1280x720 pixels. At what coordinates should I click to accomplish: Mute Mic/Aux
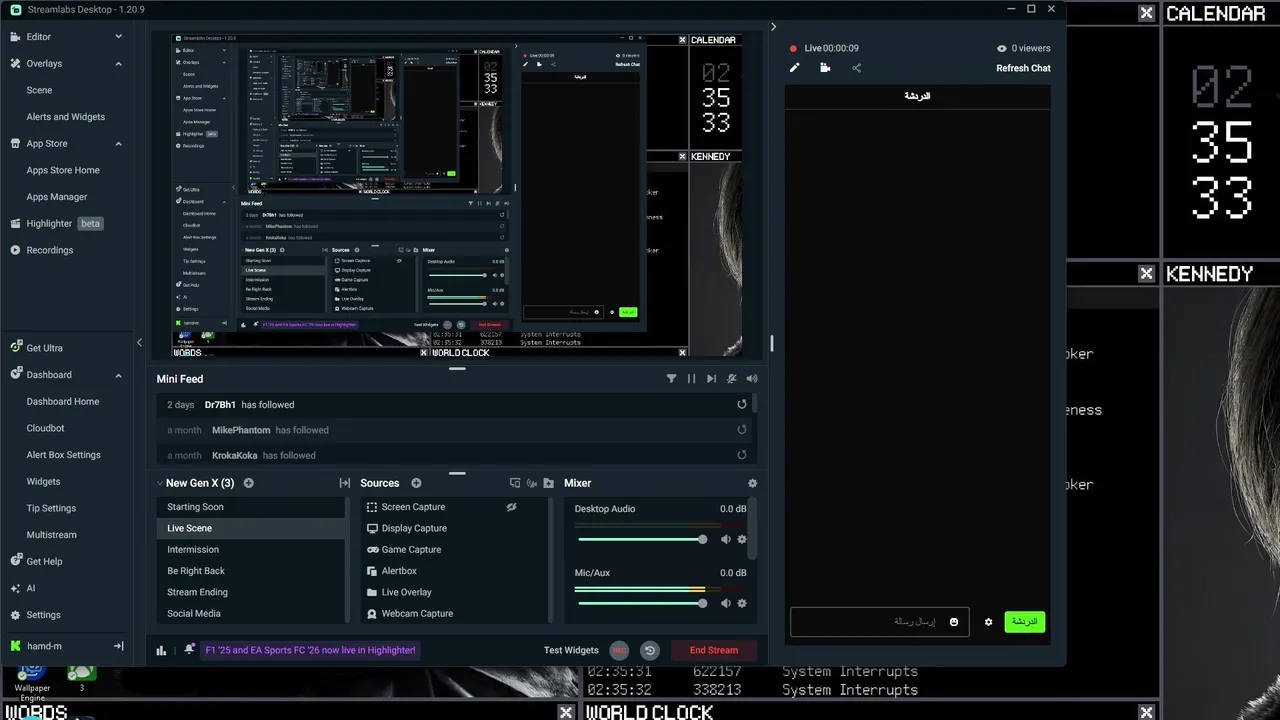coord(726,603)
